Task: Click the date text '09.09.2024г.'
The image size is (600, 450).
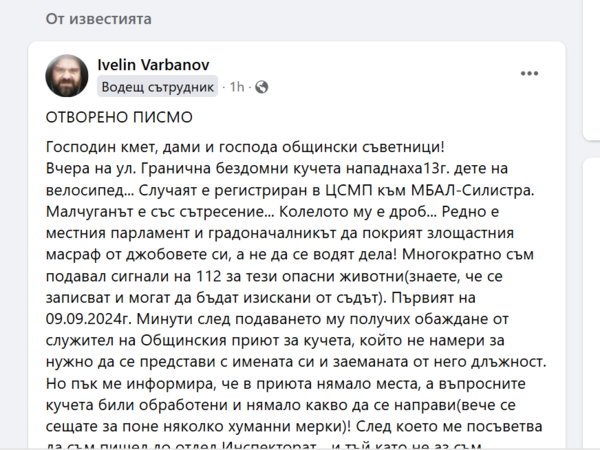Action: pyautogui.click(x=89, y=319)
